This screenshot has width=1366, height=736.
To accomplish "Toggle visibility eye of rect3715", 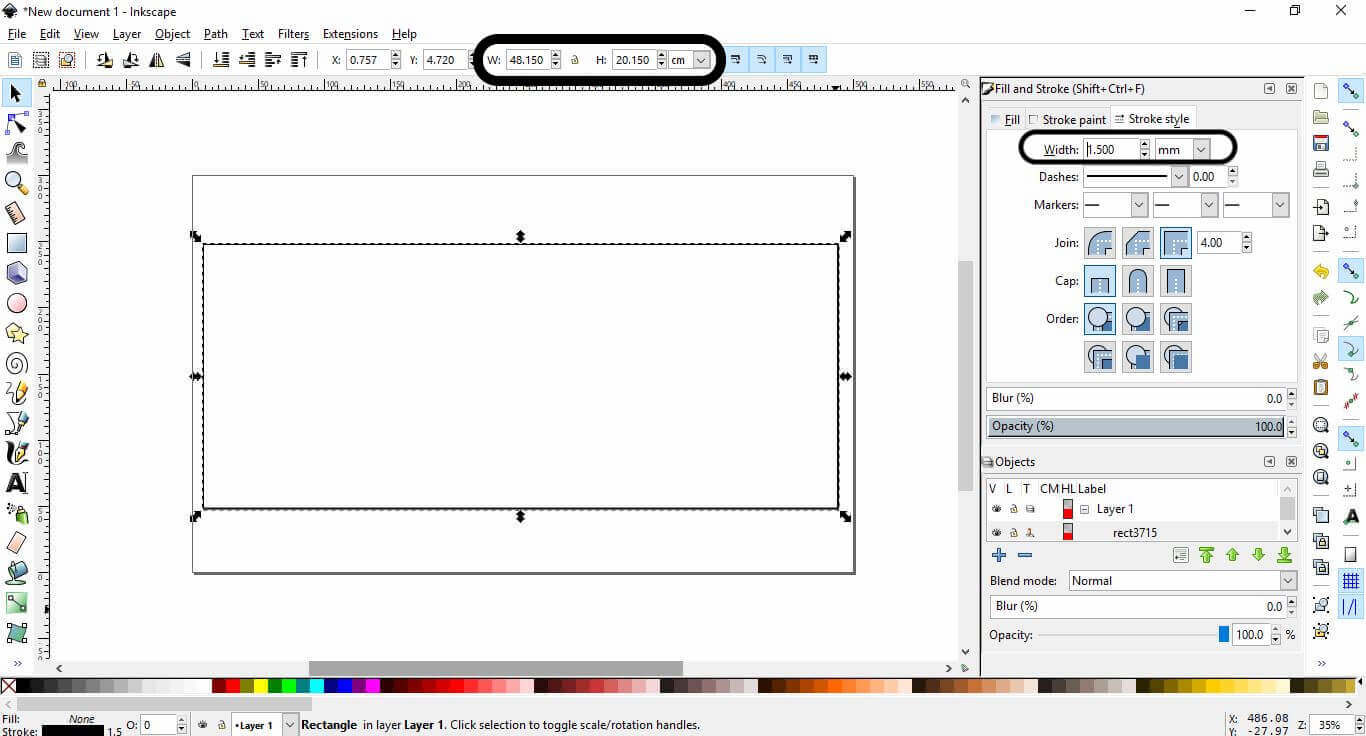I will point(996,533).
